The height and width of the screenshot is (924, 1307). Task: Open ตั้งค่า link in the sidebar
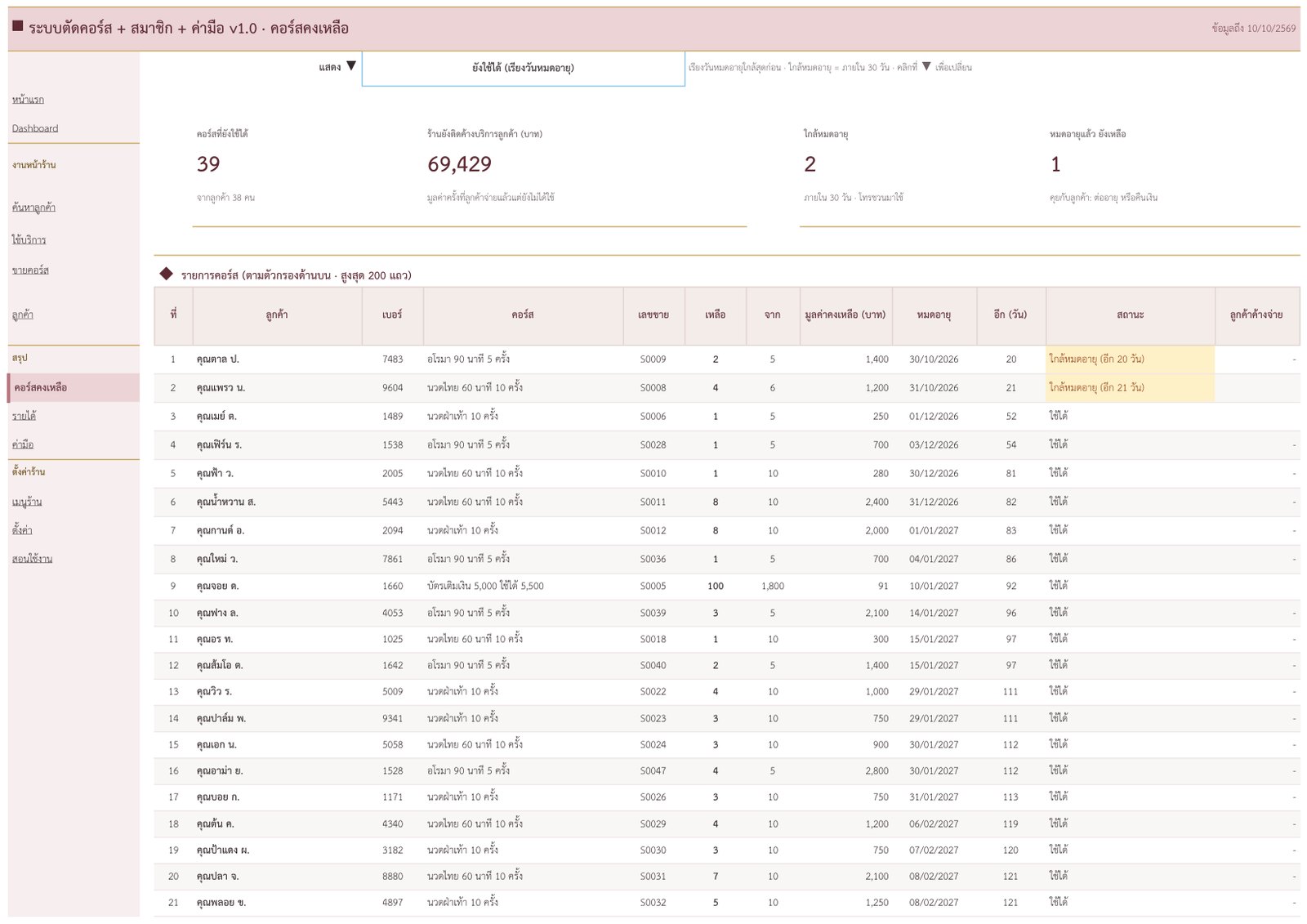(22, 530)
